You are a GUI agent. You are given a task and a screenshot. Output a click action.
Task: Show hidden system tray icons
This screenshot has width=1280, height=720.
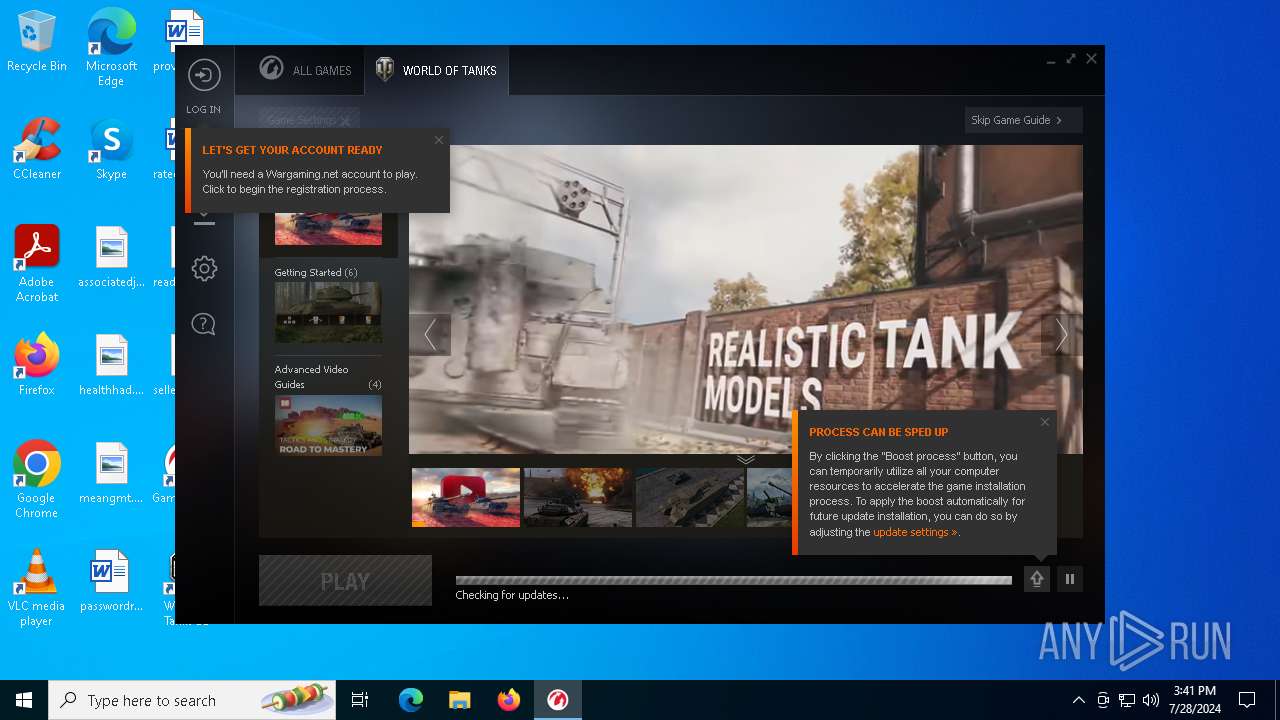click(1078, 700)
